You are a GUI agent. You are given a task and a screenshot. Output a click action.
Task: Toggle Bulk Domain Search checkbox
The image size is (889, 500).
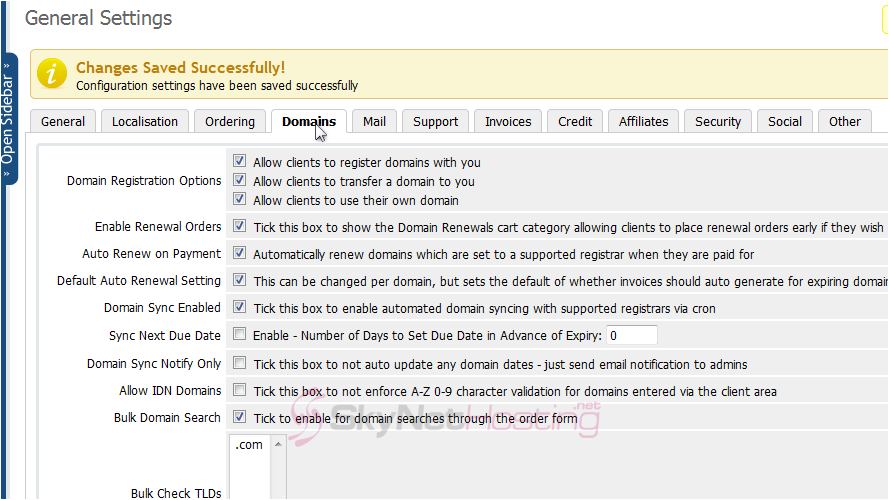(239, 417)
